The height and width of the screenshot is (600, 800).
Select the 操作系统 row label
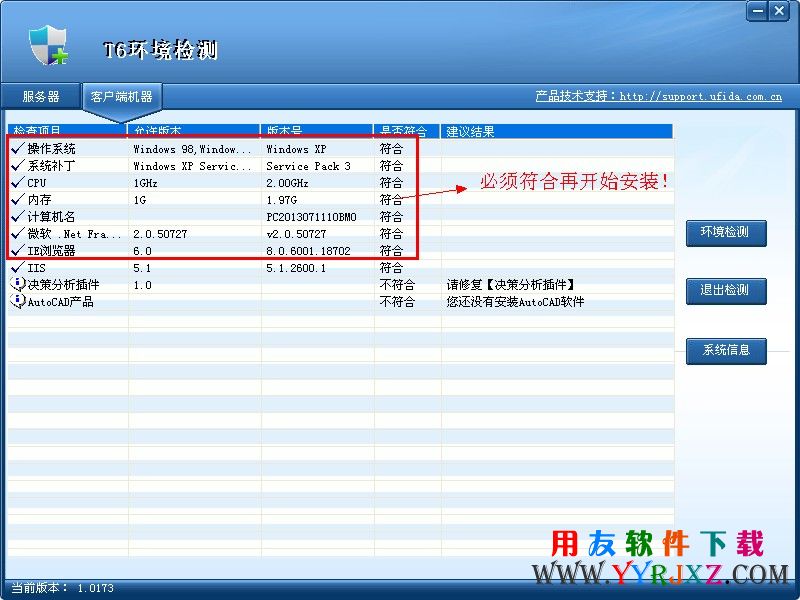coord(52,148)
